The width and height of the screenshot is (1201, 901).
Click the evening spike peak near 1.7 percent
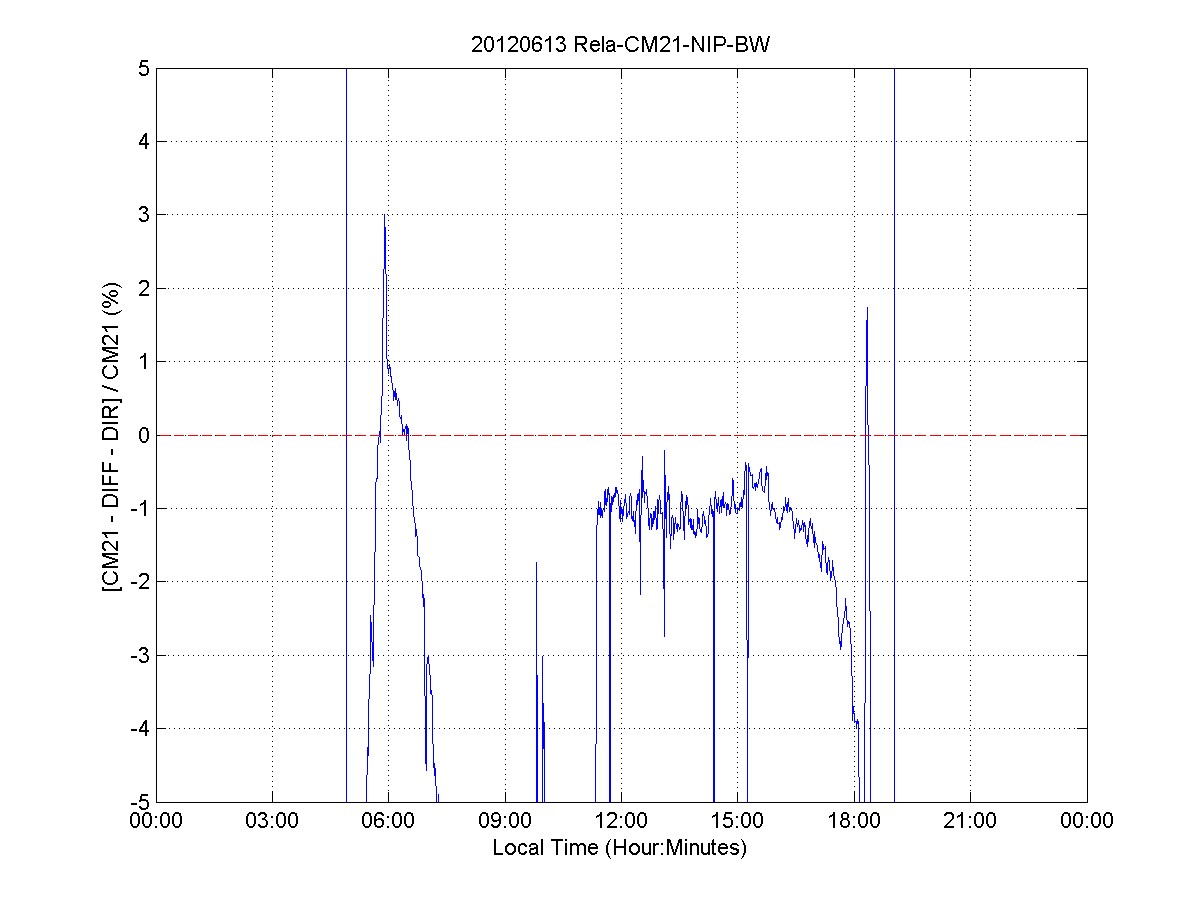867,310
